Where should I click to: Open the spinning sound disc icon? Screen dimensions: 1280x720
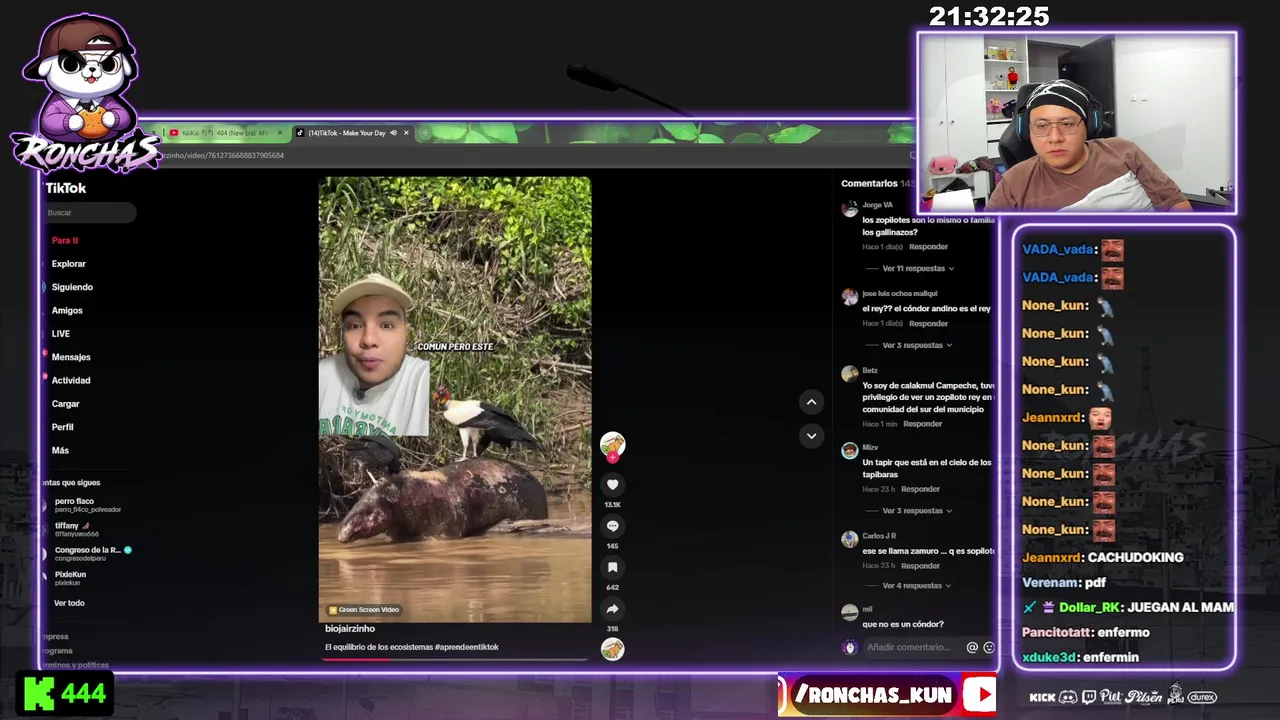pos(613,649)
